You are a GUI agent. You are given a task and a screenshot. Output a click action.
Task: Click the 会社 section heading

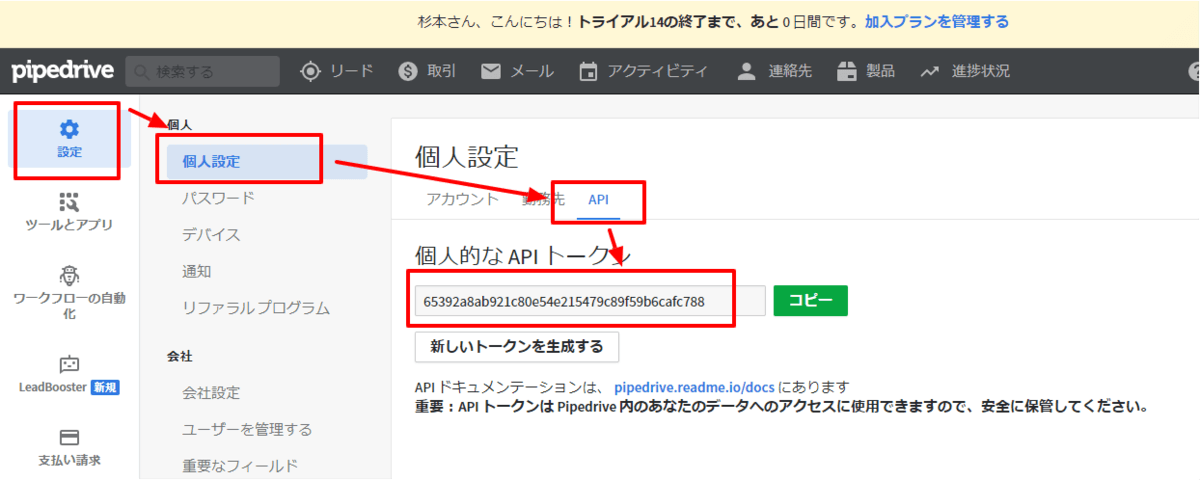pyautogui.click(x=179, y=356)
